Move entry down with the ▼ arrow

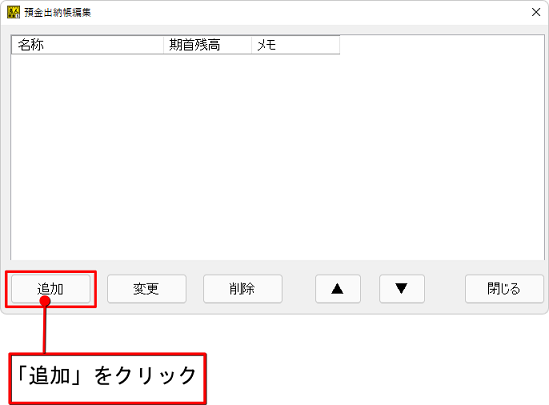point(402,289)
